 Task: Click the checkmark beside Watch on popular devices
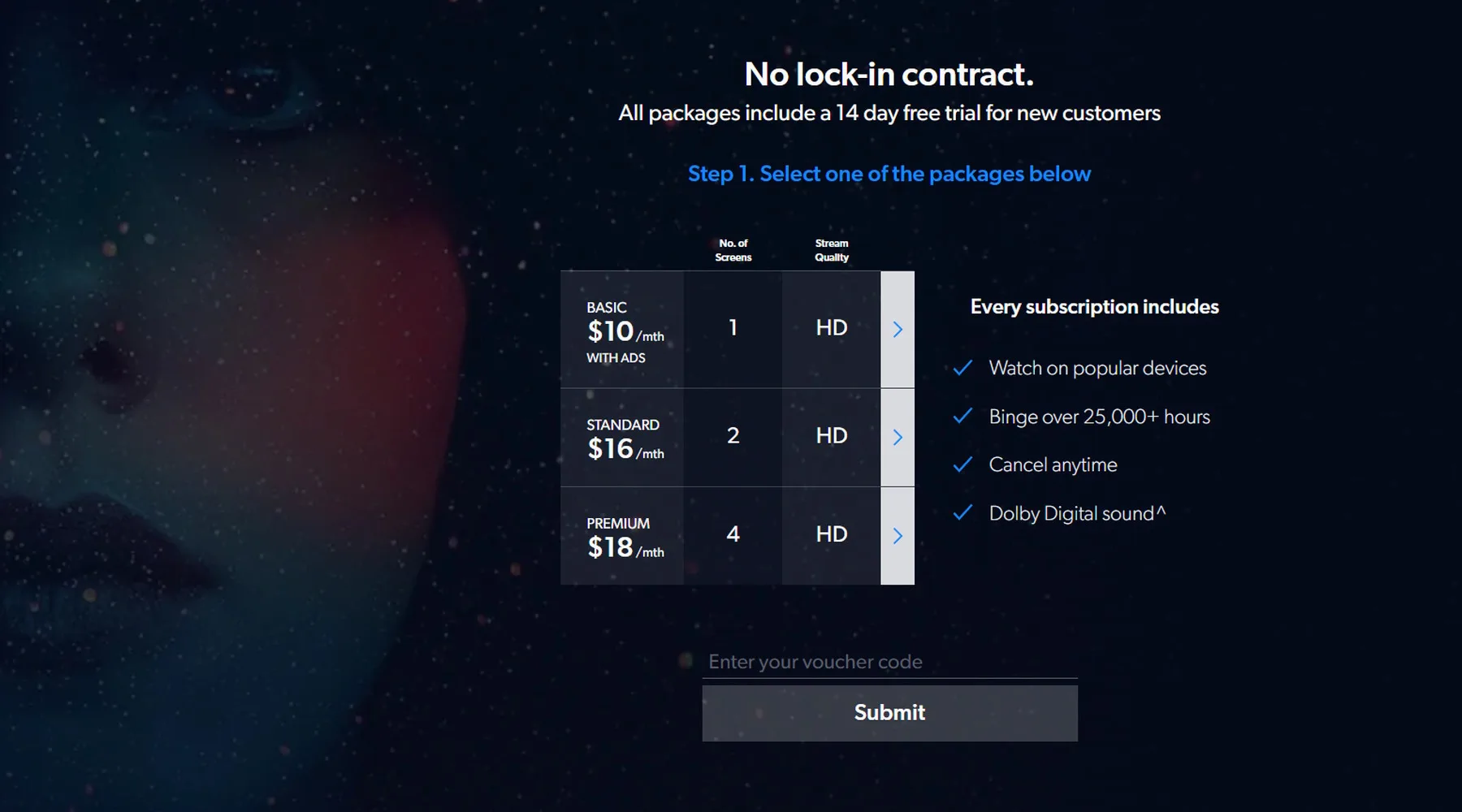point(962,368)
